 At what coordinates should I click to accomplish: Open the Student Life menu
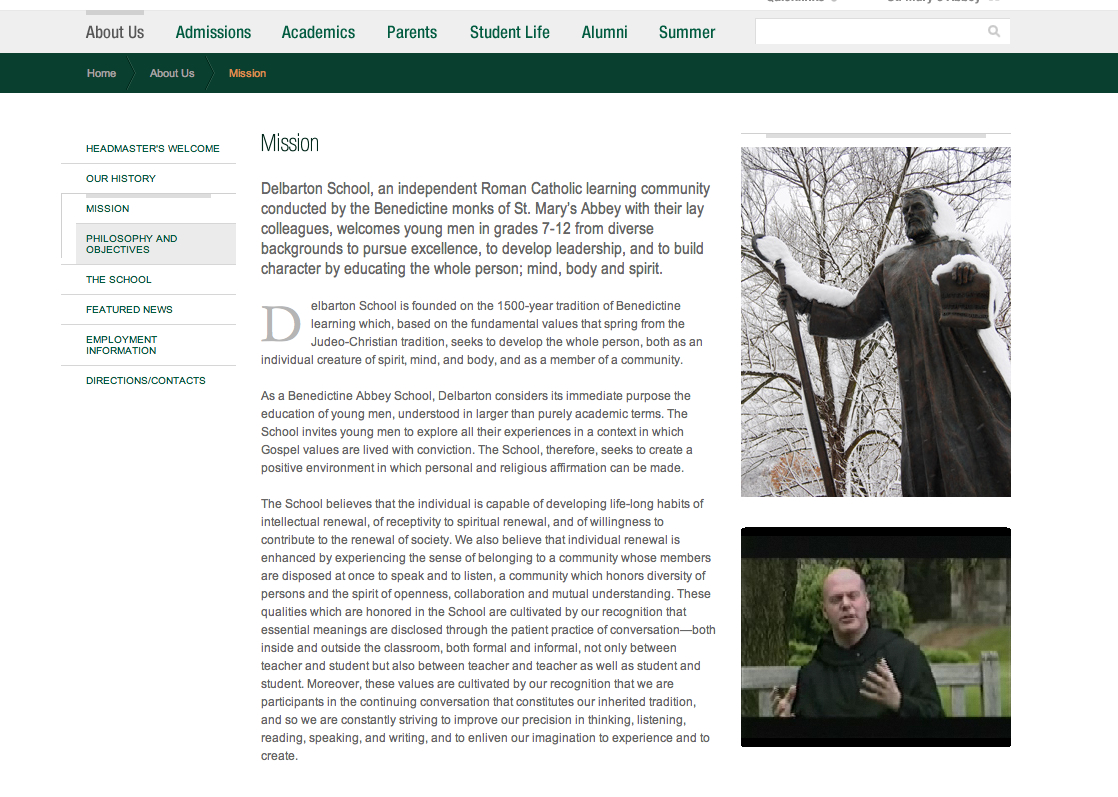[x=510, y=32]
